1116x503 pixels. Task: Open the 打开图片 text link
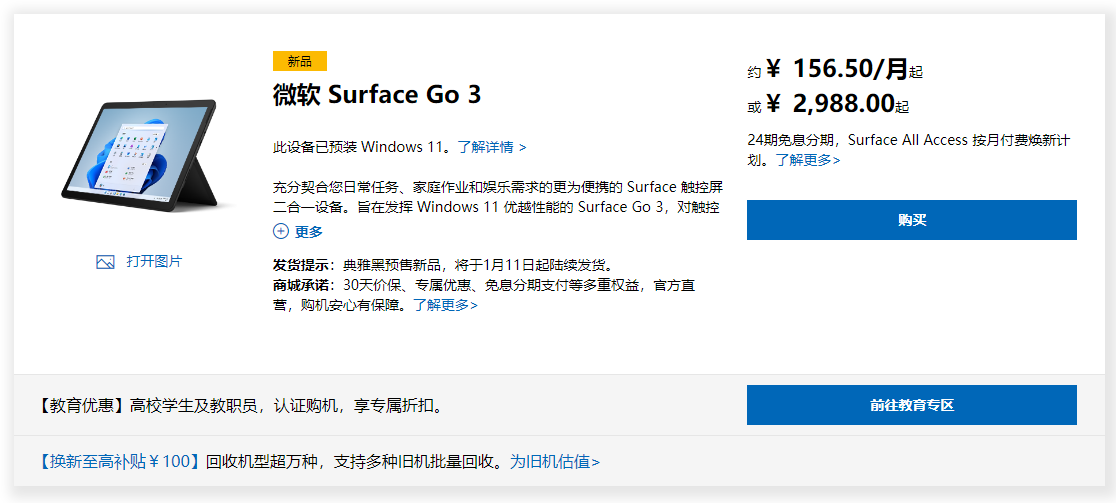tap(154, 261)
